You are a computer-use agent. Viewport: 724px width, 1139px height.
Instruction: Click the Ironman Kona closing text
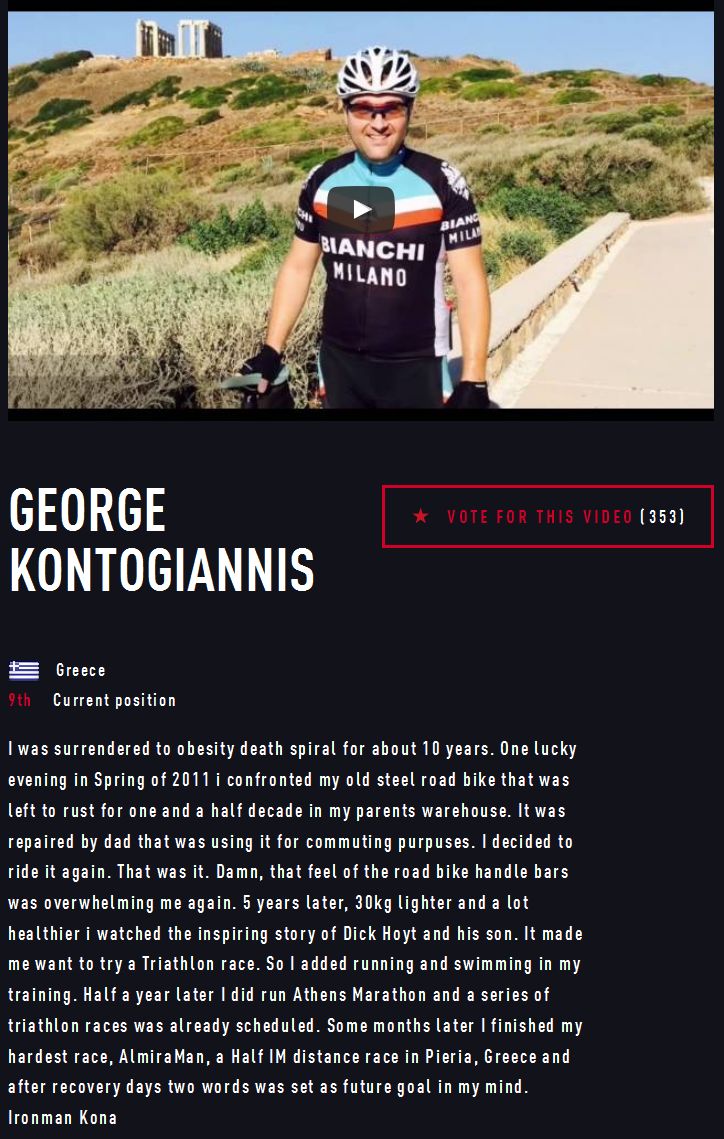pyautogui.click(x=62, y=1117)
